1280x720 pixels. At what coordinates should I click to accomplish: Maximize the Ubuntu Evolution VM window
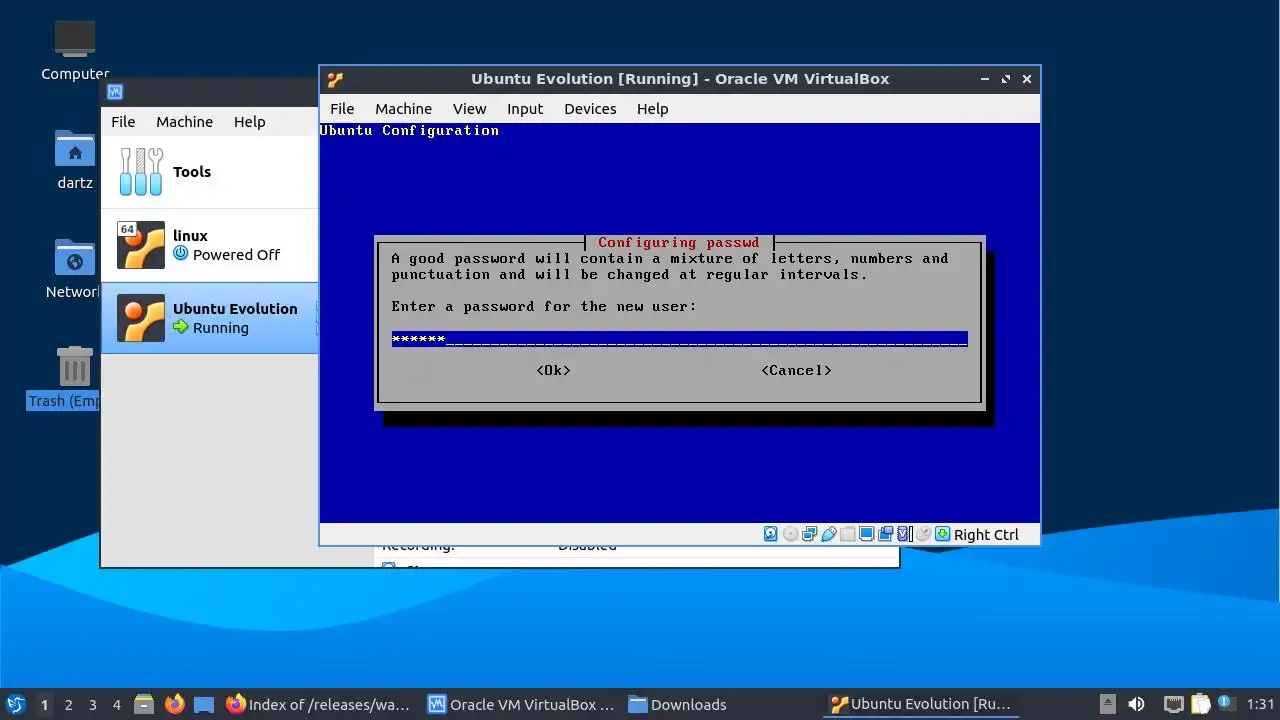coord(1006,79)
